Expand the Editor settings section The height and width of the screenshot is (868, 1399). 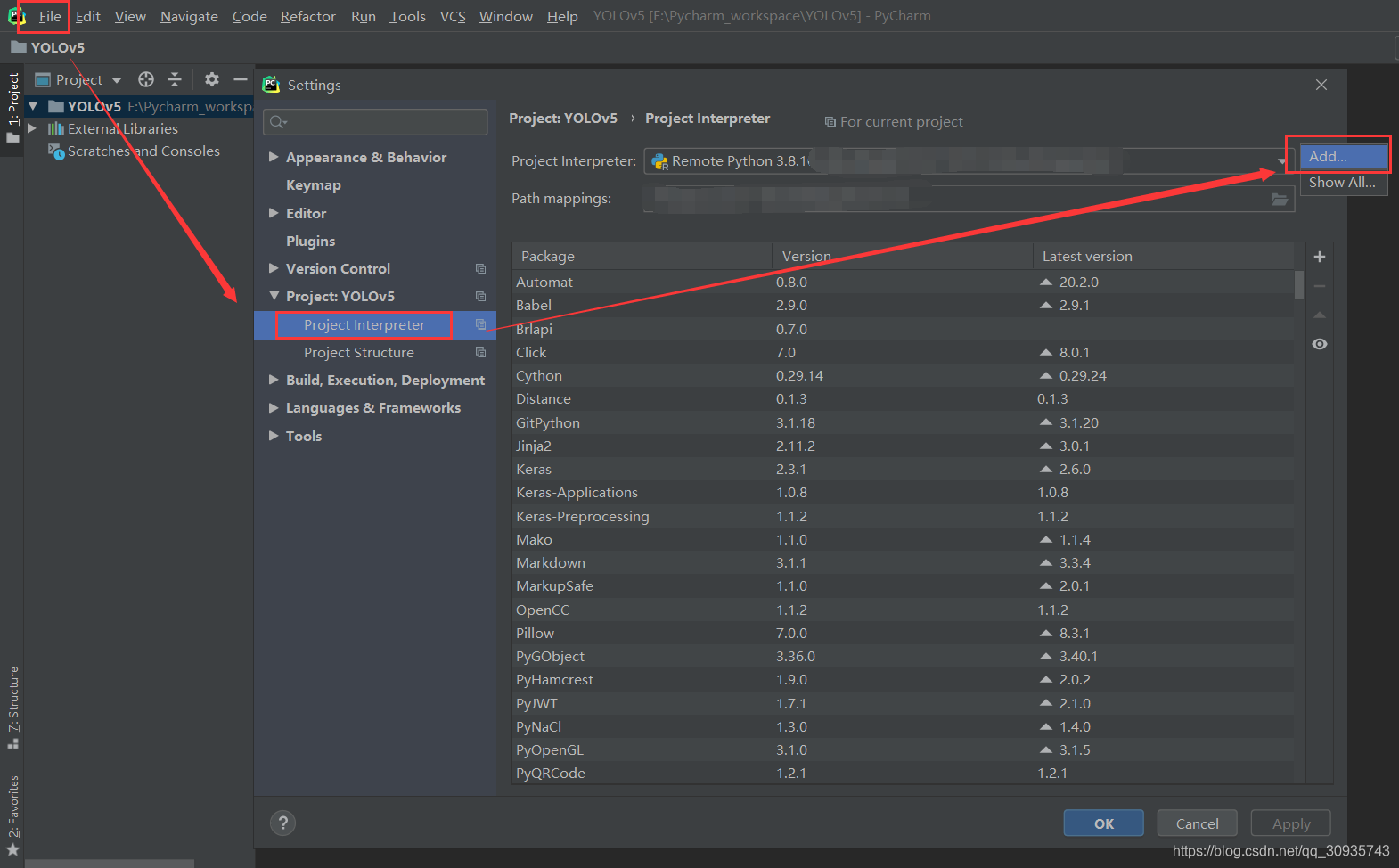click(274, 213)
